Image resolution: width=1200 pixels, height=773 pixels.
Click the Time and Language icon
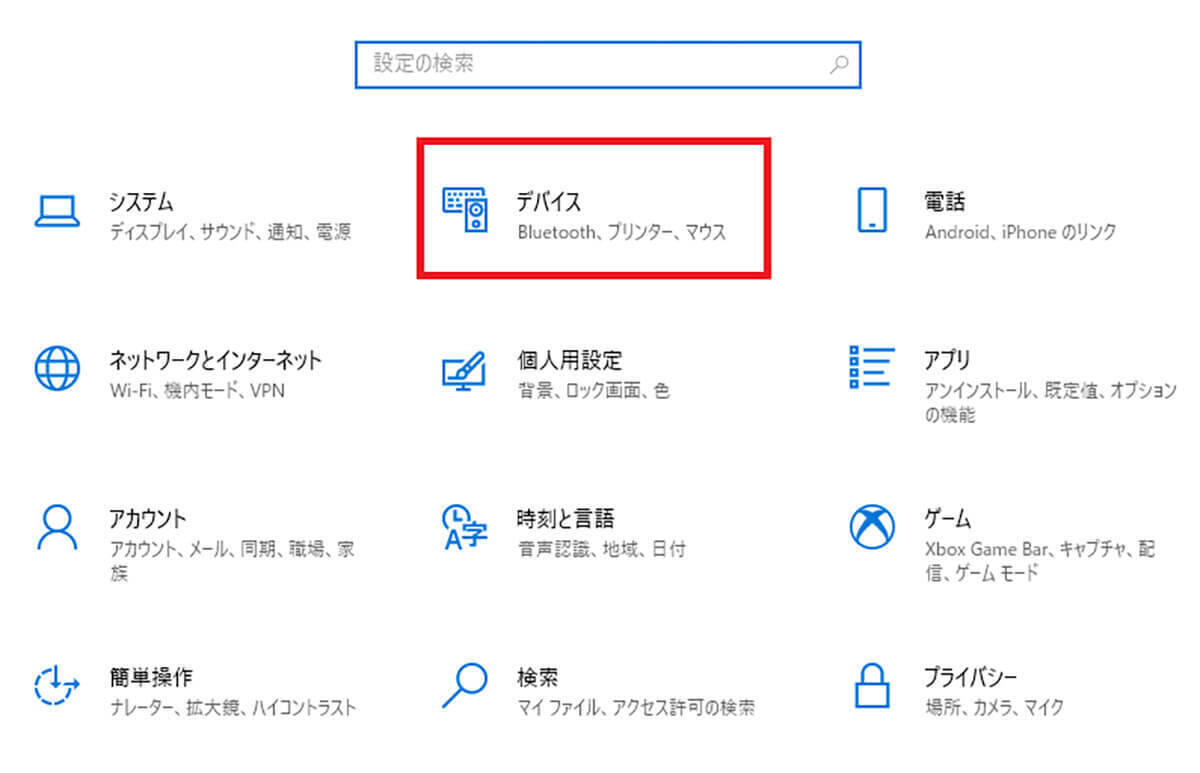[464, 527]
